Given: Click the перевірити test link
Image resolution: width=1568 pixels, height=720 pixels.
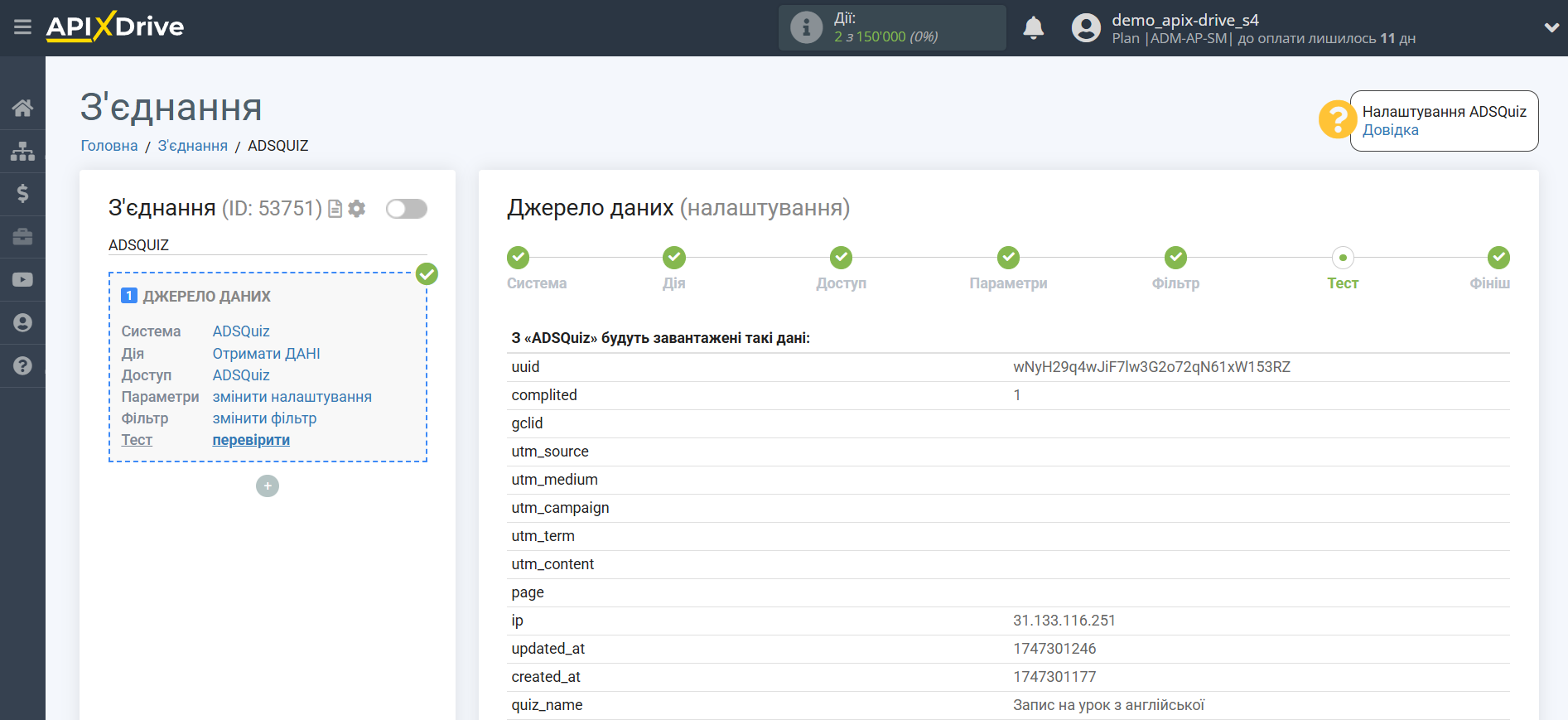Looking at the screenshot, I should 251,440.
